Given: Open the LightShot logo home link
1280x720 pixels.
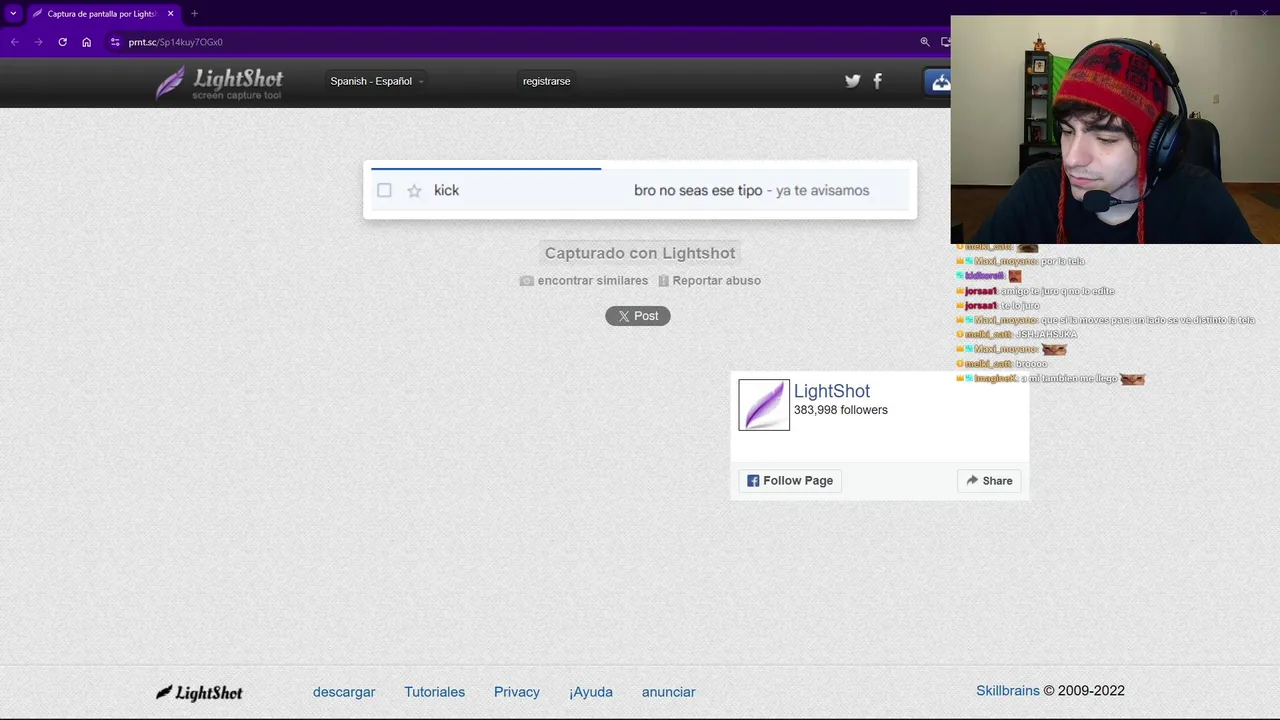Looking at the screenshot, I should click(x=220, y=82).
